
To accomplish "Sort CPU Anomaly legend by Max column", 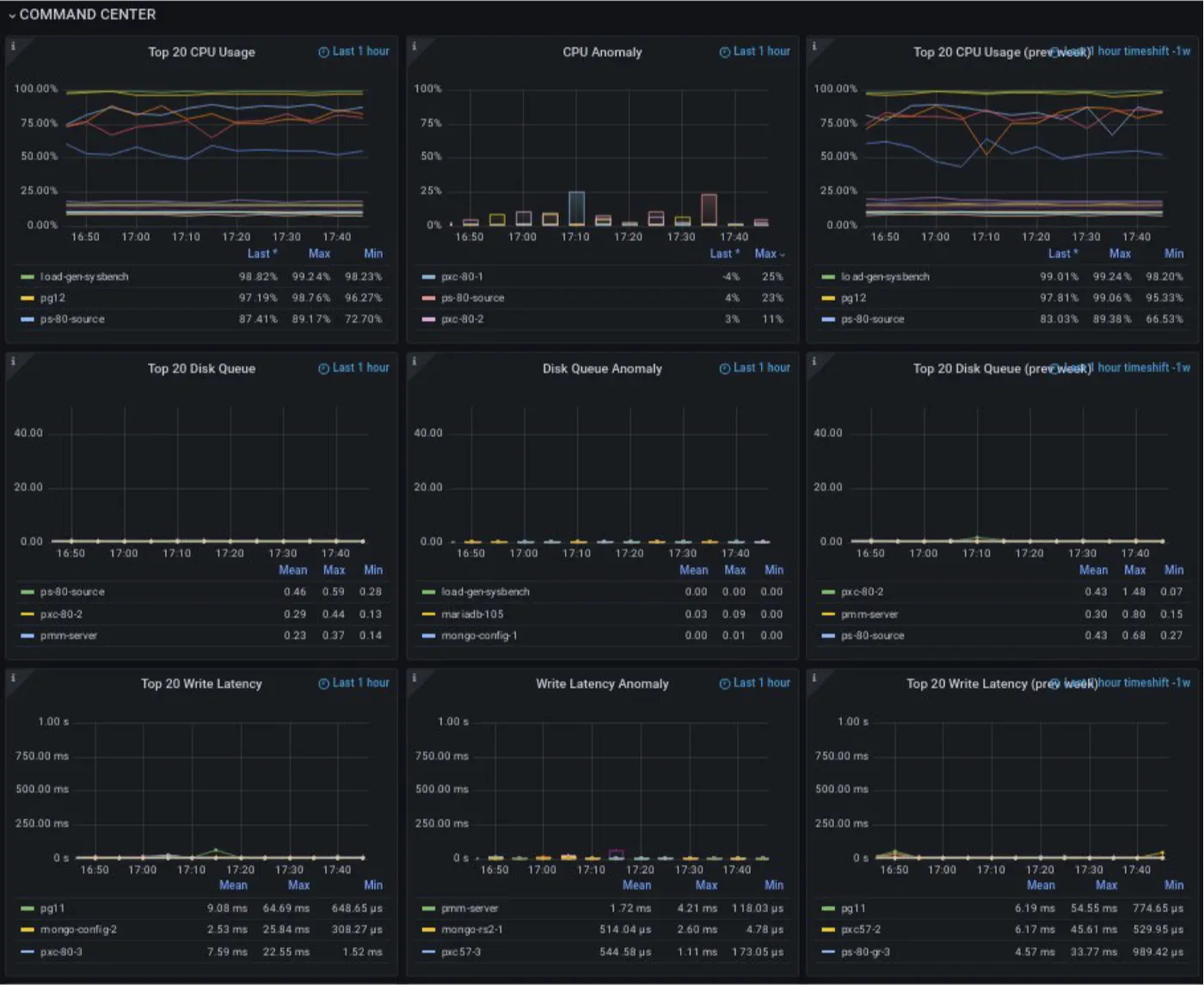I will click(x=765, y=254).
